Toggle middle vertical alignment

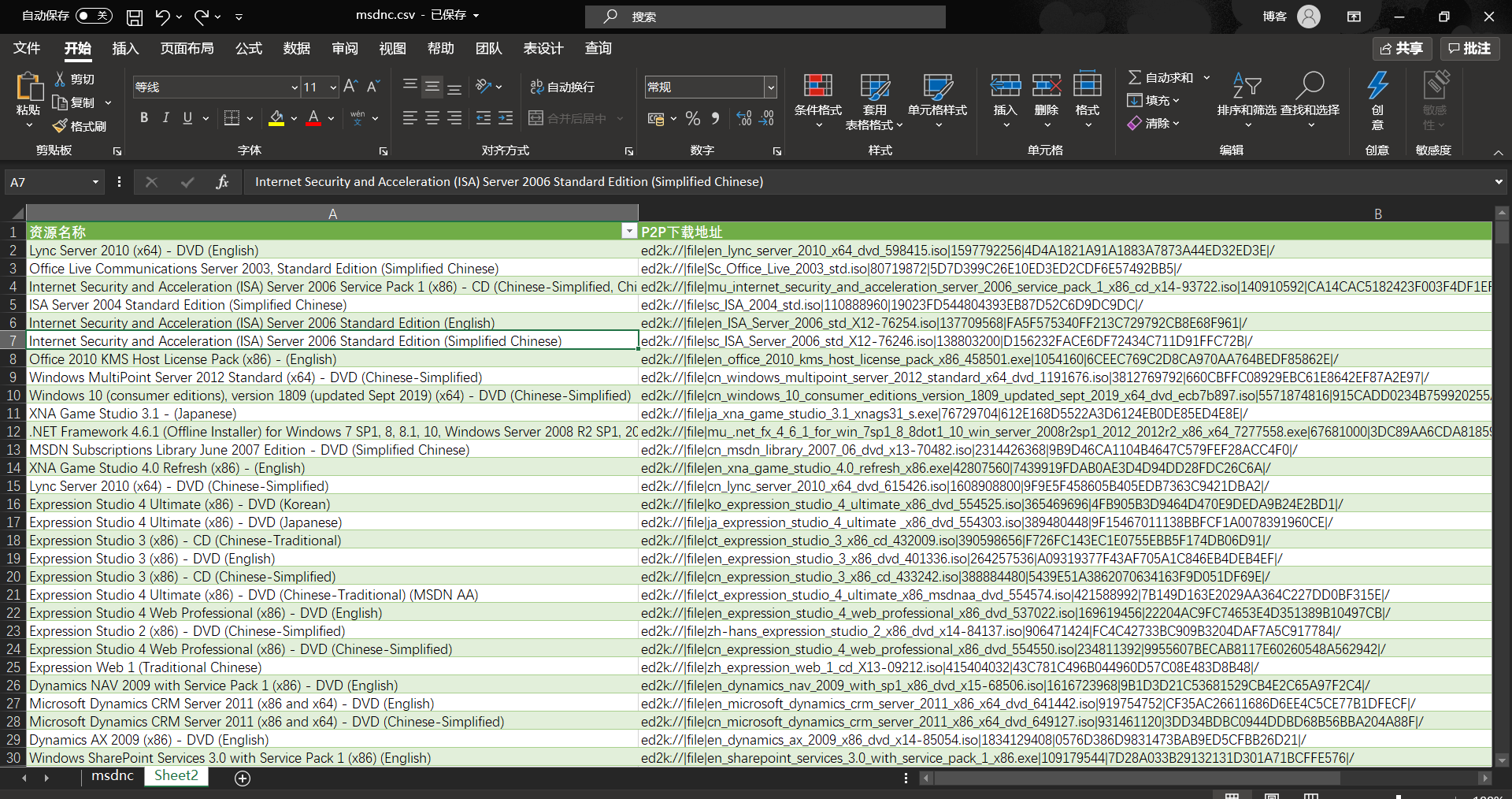[432, 86]
